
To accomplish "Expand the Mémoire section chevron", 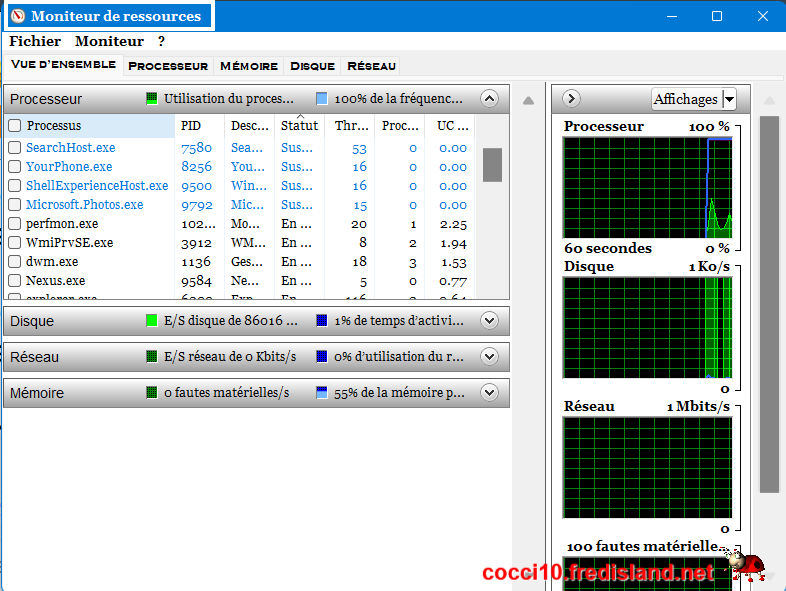I will click(489, 393).
